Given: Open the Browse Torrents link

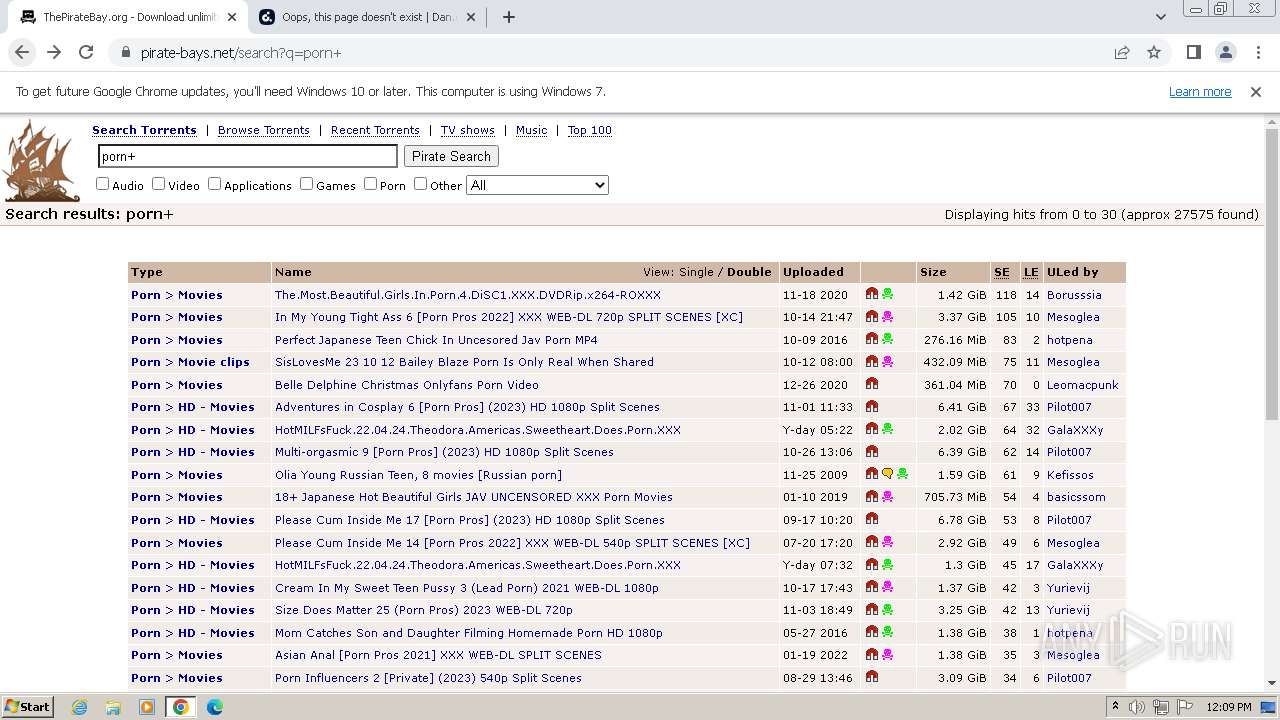Looking at the screenshot, I should tap(264, 130).
